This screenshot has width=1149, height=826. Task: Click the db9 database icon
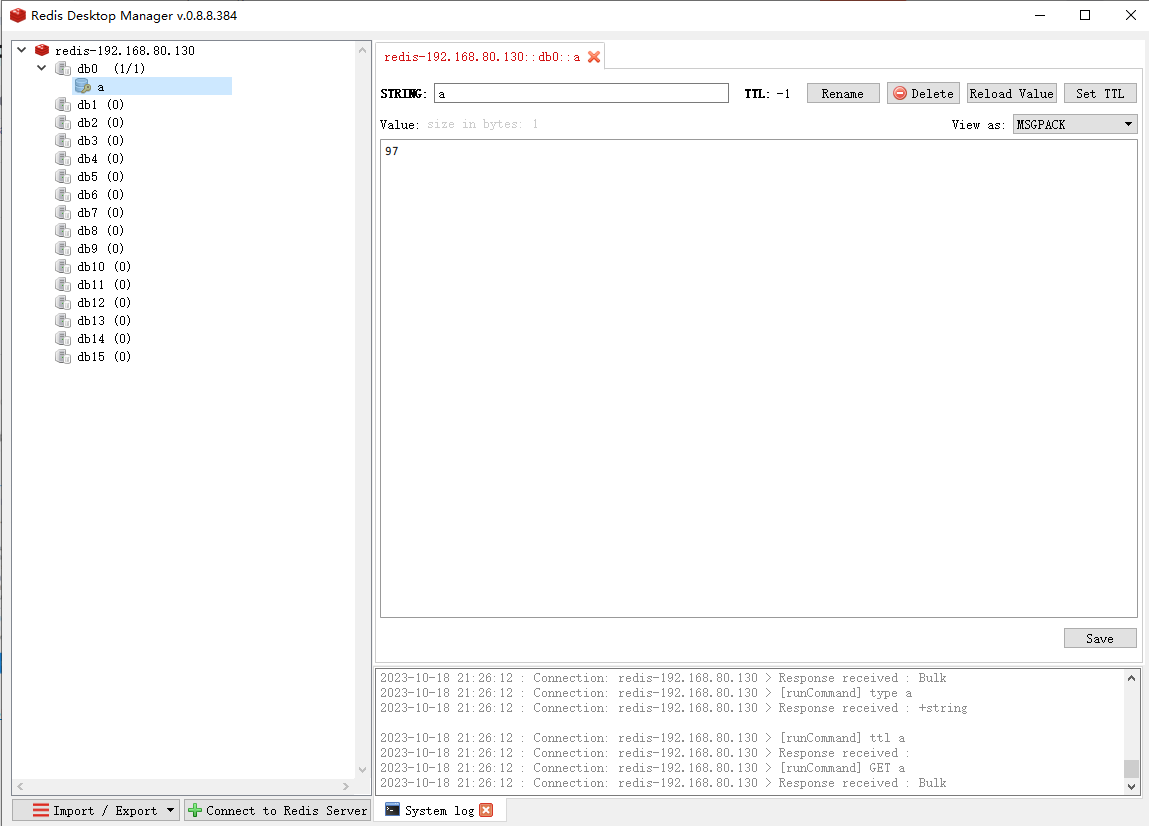click(63, 248)
